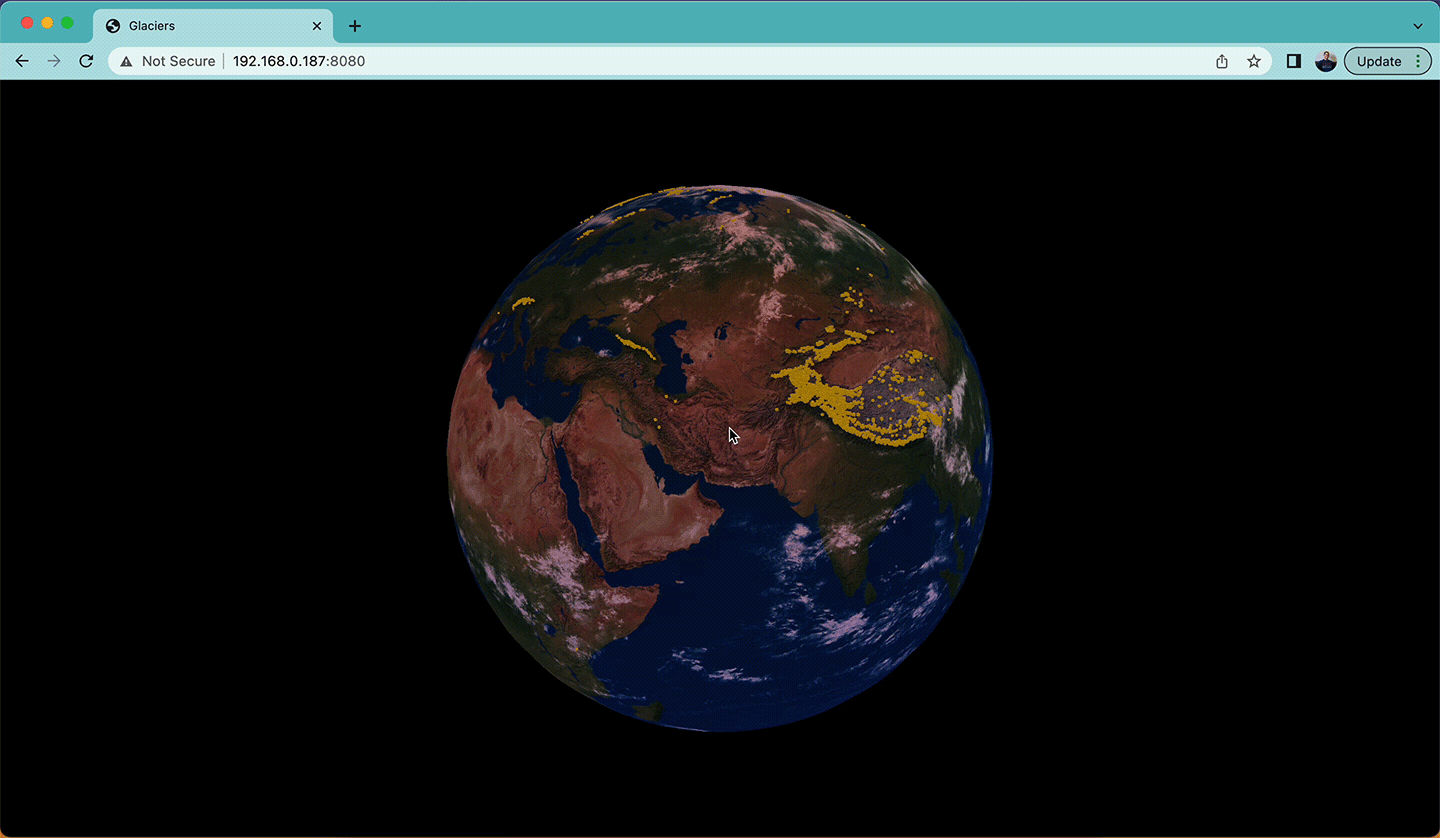This screenshot has width=1440, height=838.
Task: Click the forward navigation arrow
Action: point(54,61)
